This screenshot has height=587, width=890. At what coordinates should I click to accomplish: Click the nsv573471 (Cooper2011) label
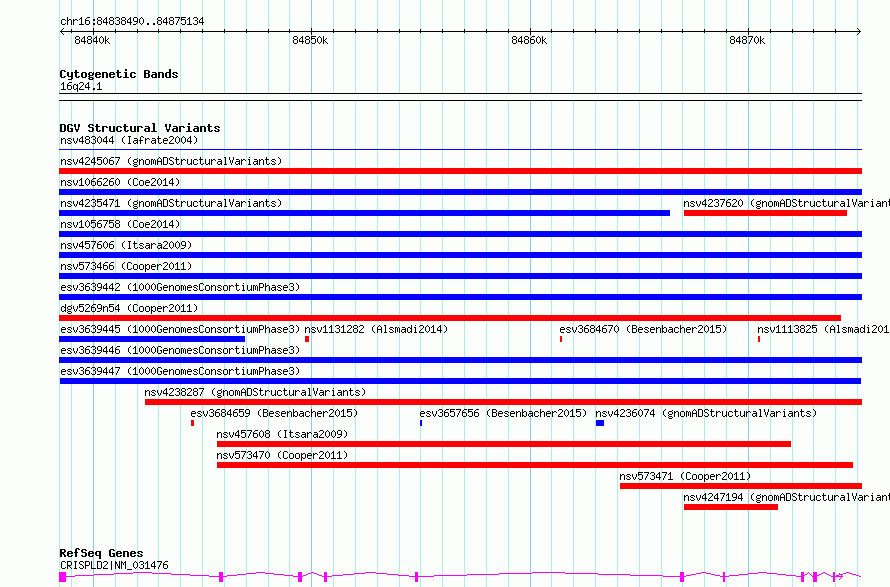[685, 476]
